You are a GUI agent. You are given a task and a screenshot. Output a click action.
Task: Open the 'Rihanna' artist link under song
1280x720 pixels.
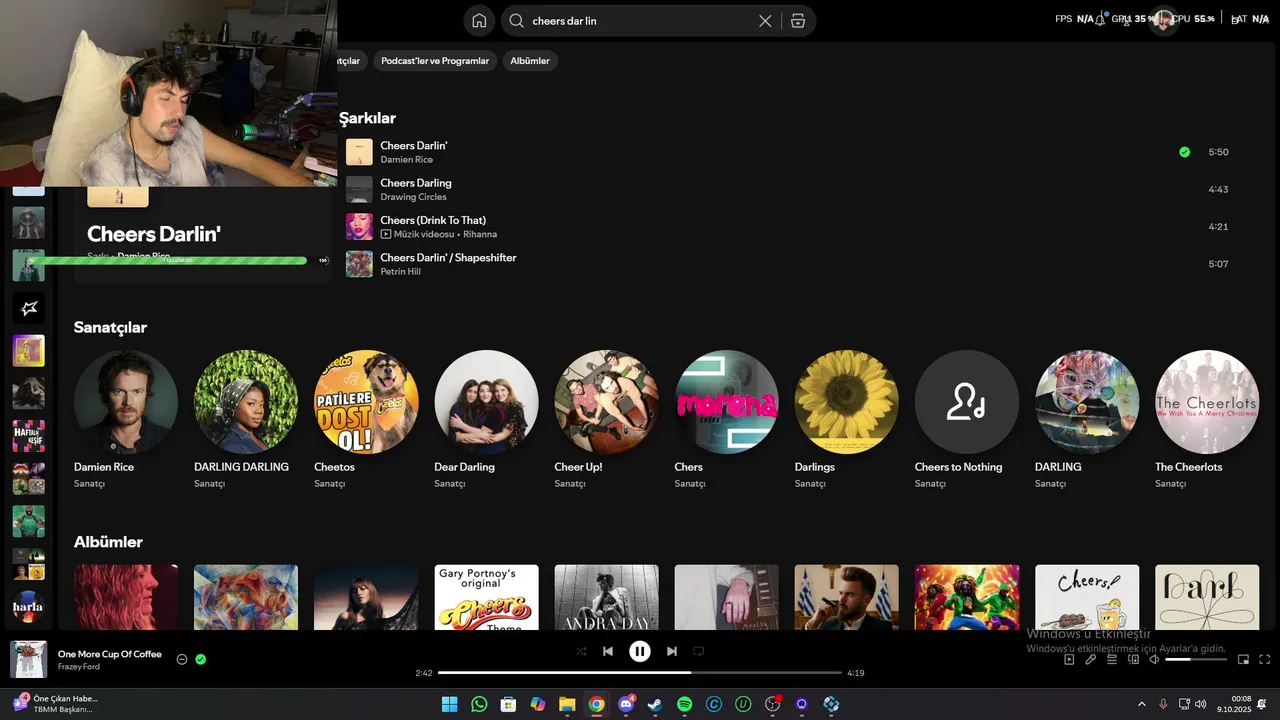point(480,235)
